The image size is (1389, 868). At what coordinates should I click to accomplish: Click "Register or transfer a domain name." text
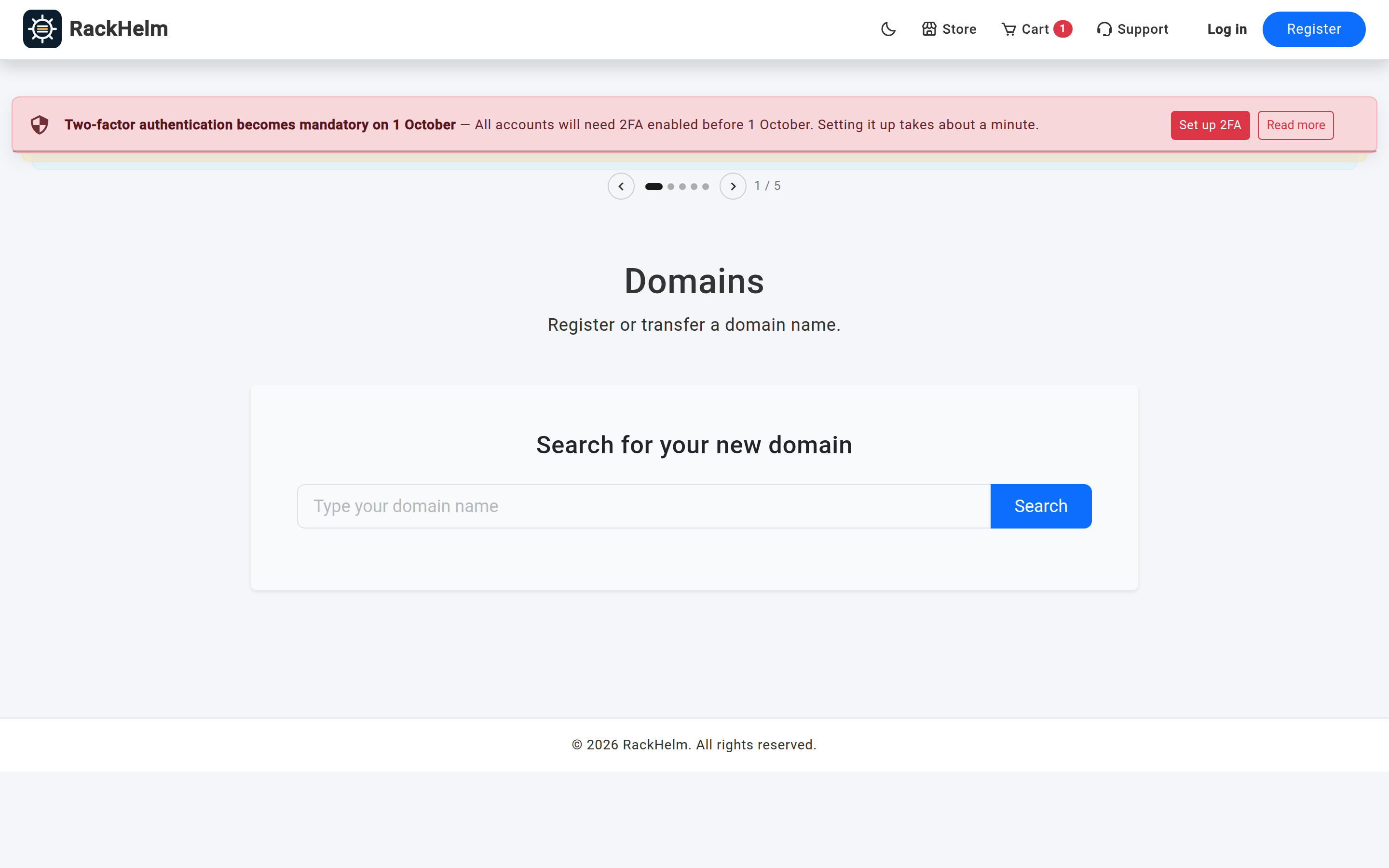pyautogui.click(x=694, y=325)
